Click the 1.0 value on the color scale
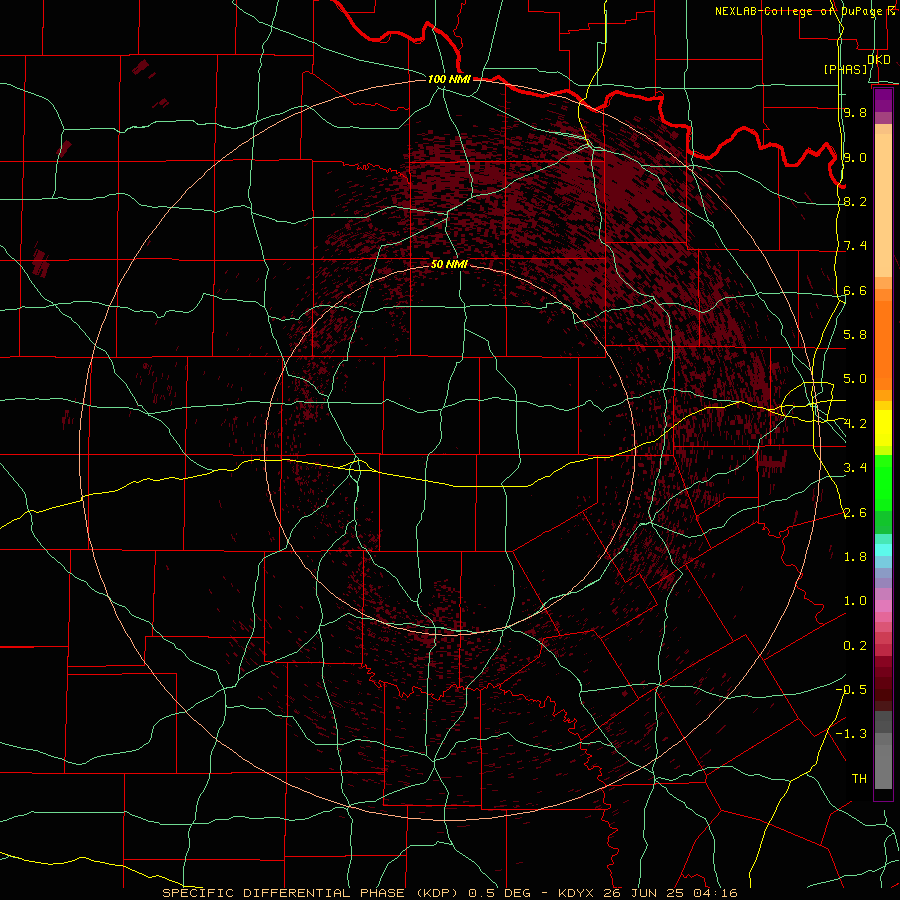The image size is (900, 900). coord(855,601)
